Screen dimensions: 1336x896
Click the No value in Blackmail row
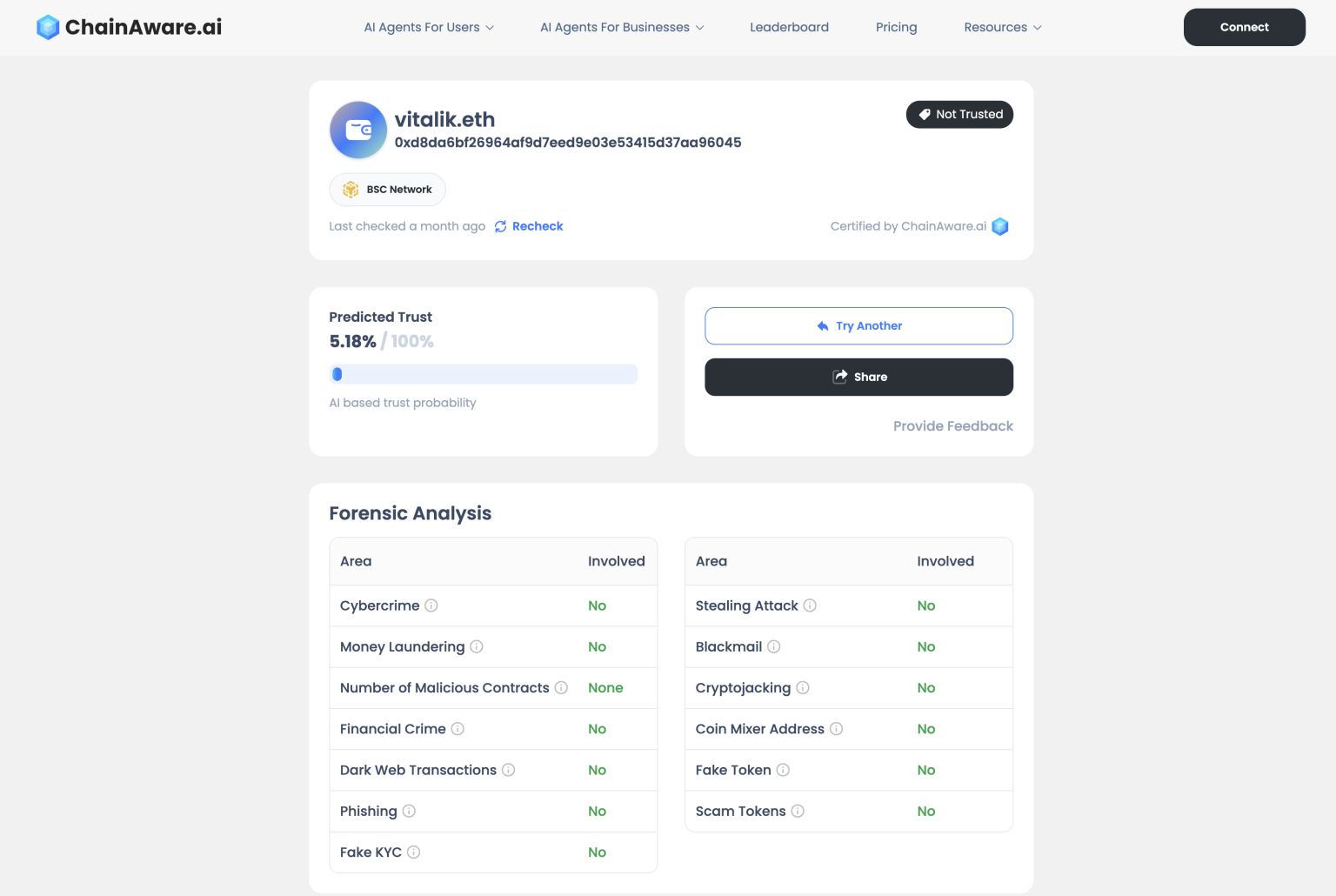coord(926,646)
